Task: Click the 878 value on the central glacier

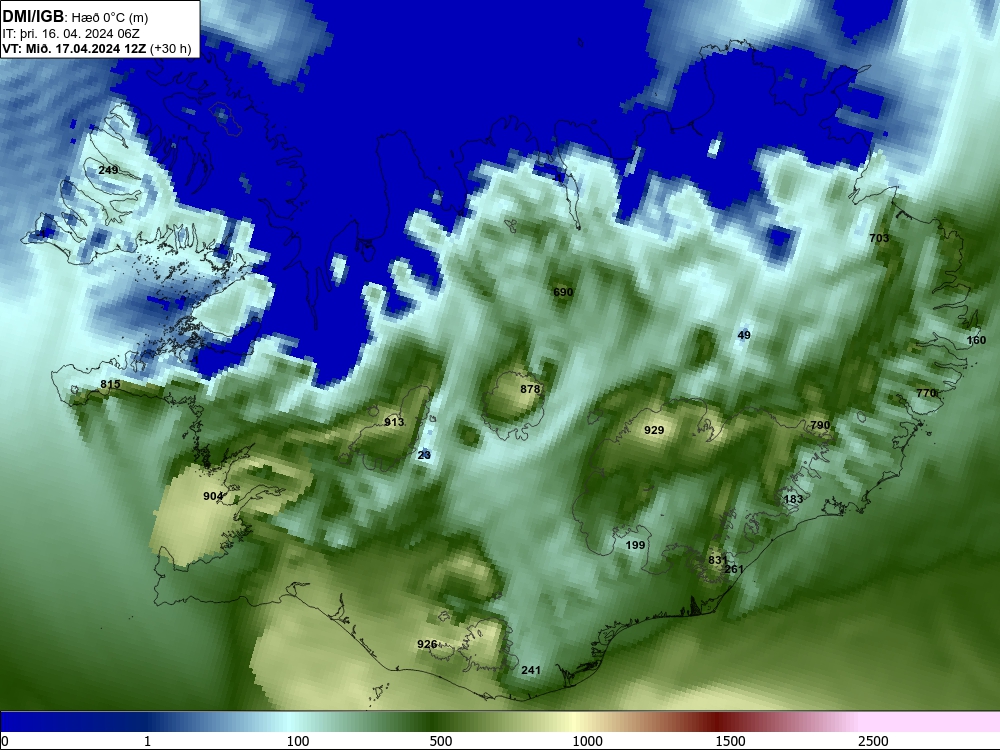Action: point(530,389)
